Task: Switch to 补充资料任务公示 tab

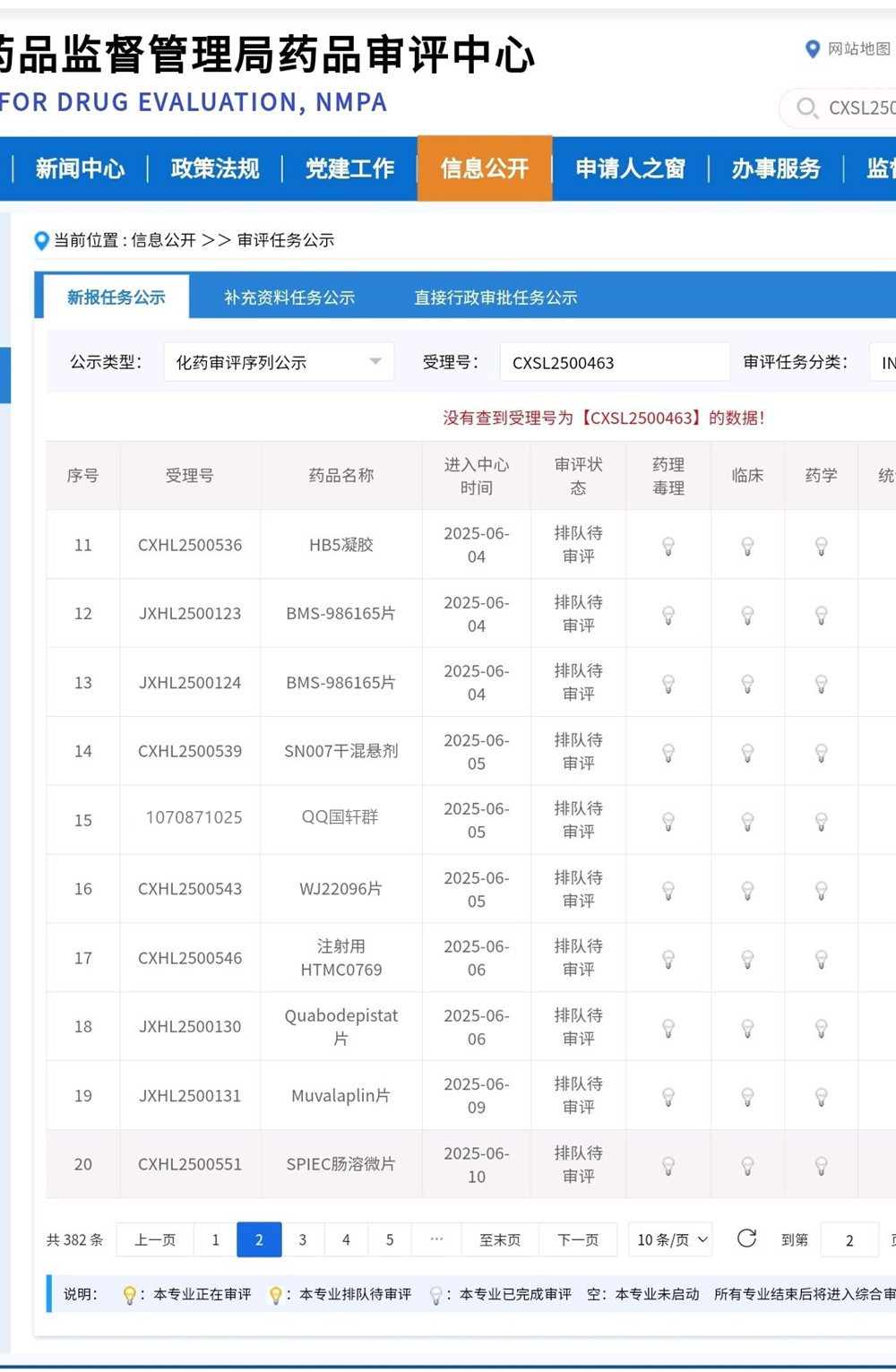Action: 289,298
